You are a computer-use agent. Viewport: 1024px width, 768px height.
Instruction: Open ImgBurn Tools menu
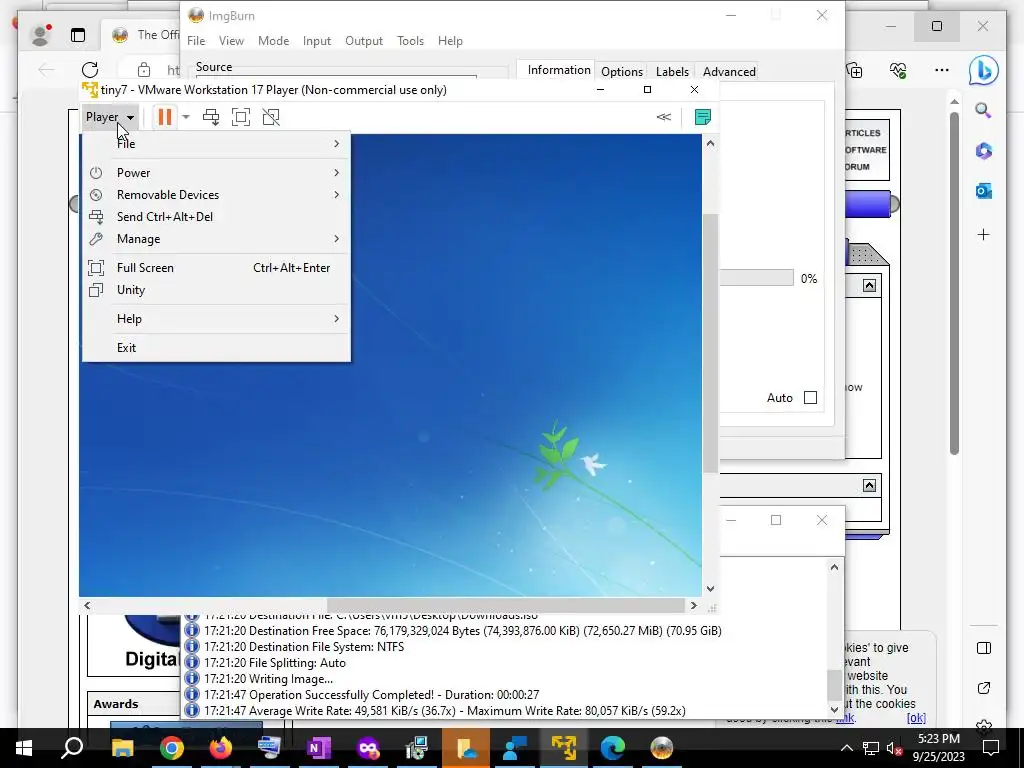tap(410, 40)
